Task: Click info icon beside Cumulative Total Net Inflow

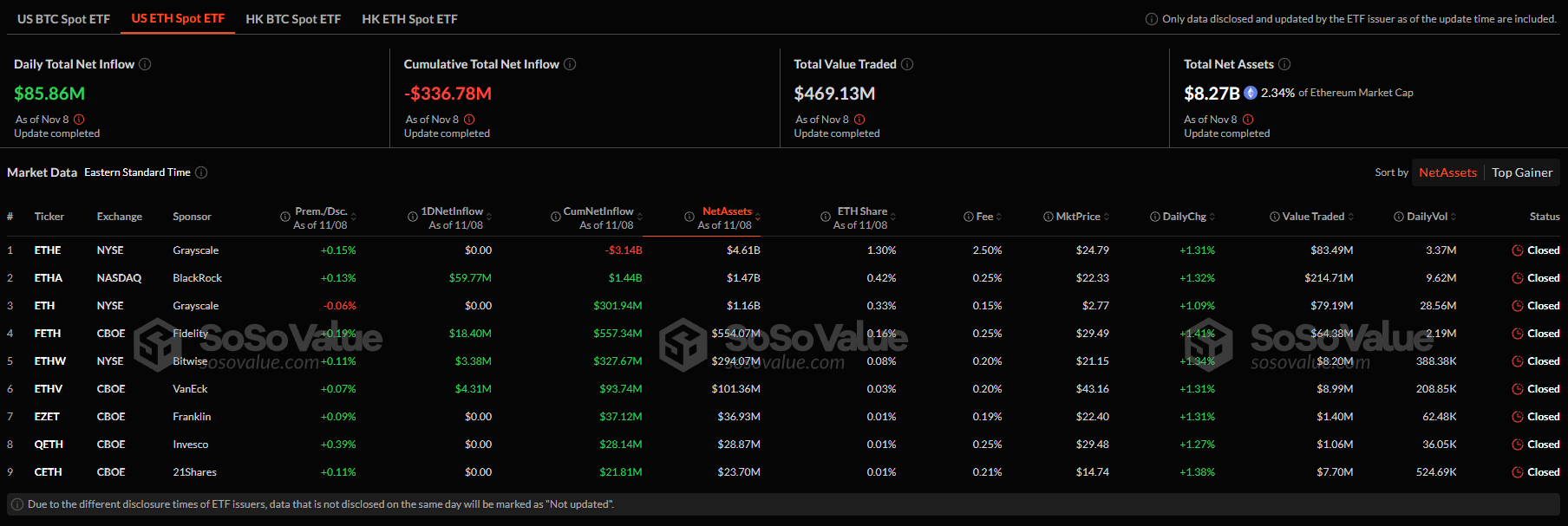Action: (570, 64)
